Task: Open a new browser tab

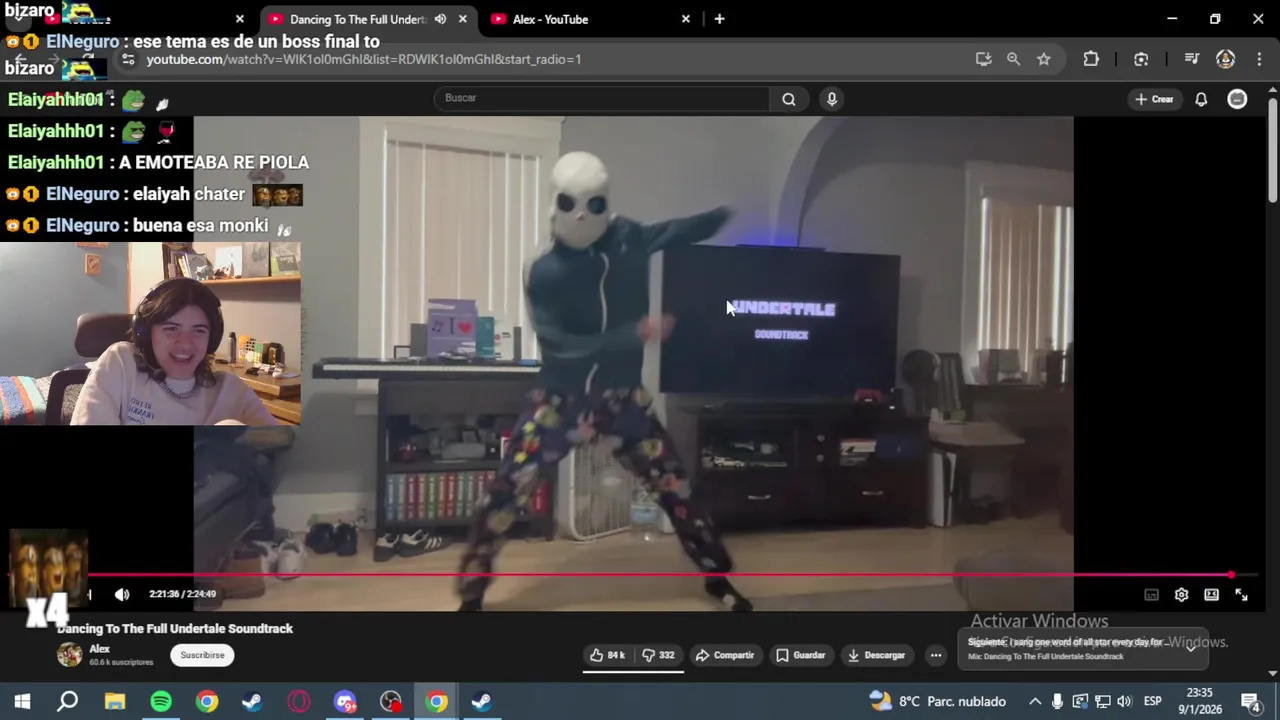Action: click(719, 19)
